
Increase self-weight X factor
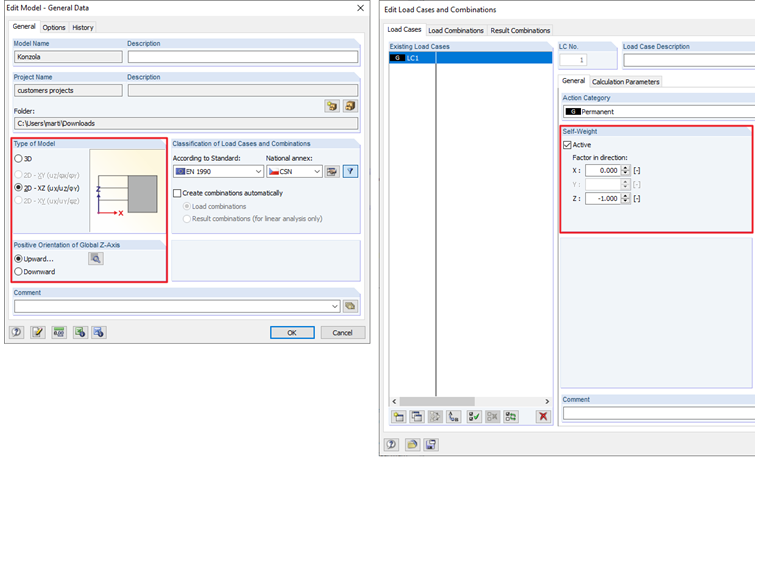(625, 168)
